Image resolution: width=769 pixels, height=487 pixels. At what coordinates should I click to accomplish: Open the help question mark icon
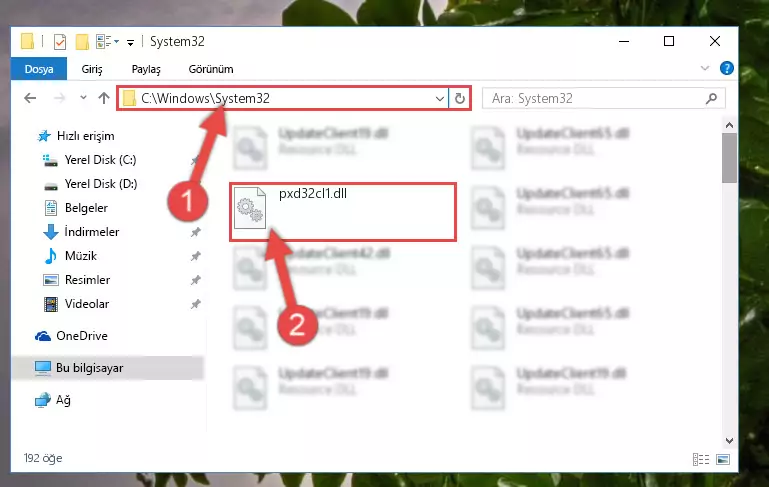click(x=726, y=68)
